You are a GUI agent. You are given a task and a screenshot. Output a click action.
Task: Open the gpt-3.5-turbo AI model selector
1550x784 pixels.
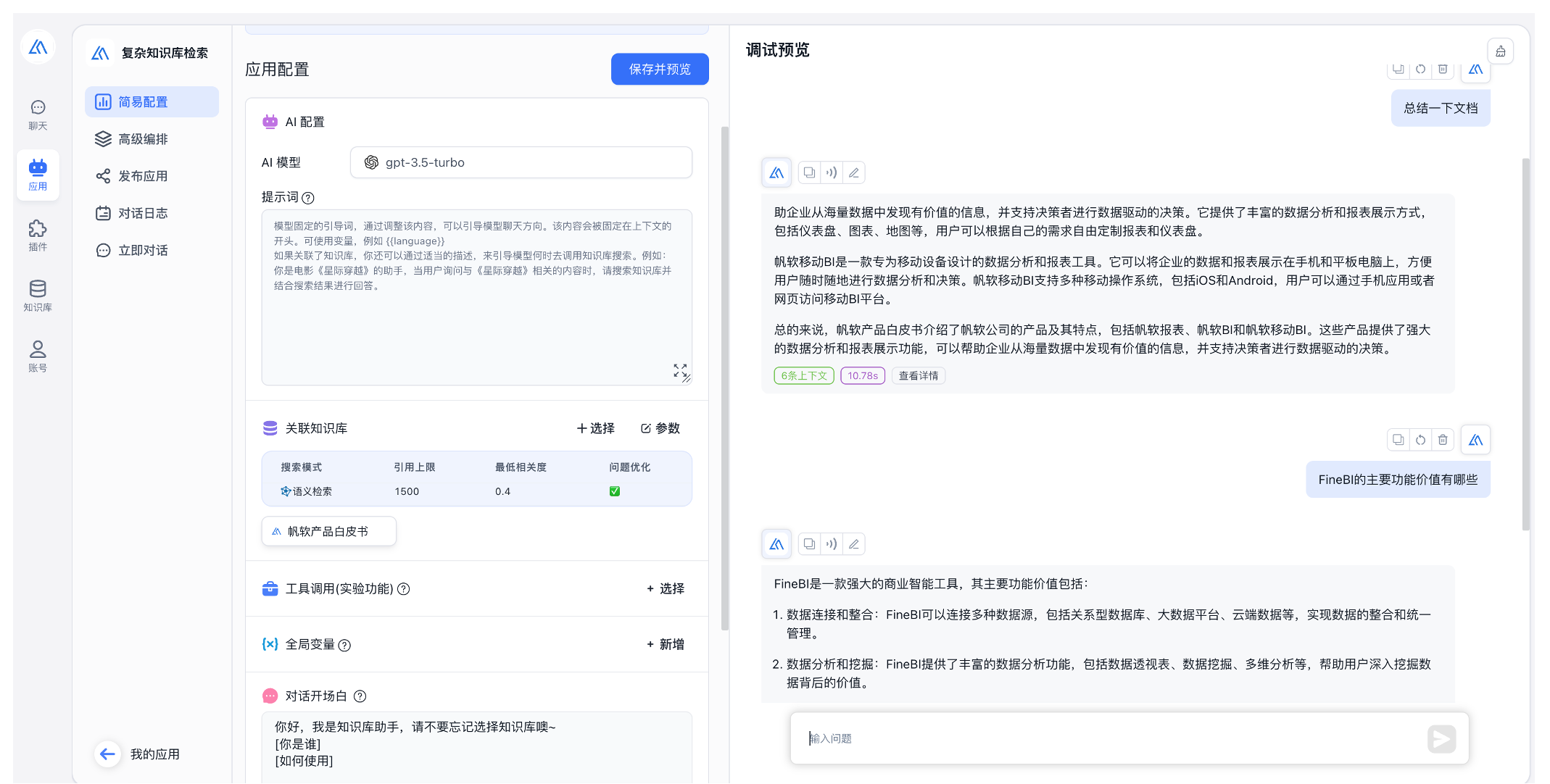[521, 162]
